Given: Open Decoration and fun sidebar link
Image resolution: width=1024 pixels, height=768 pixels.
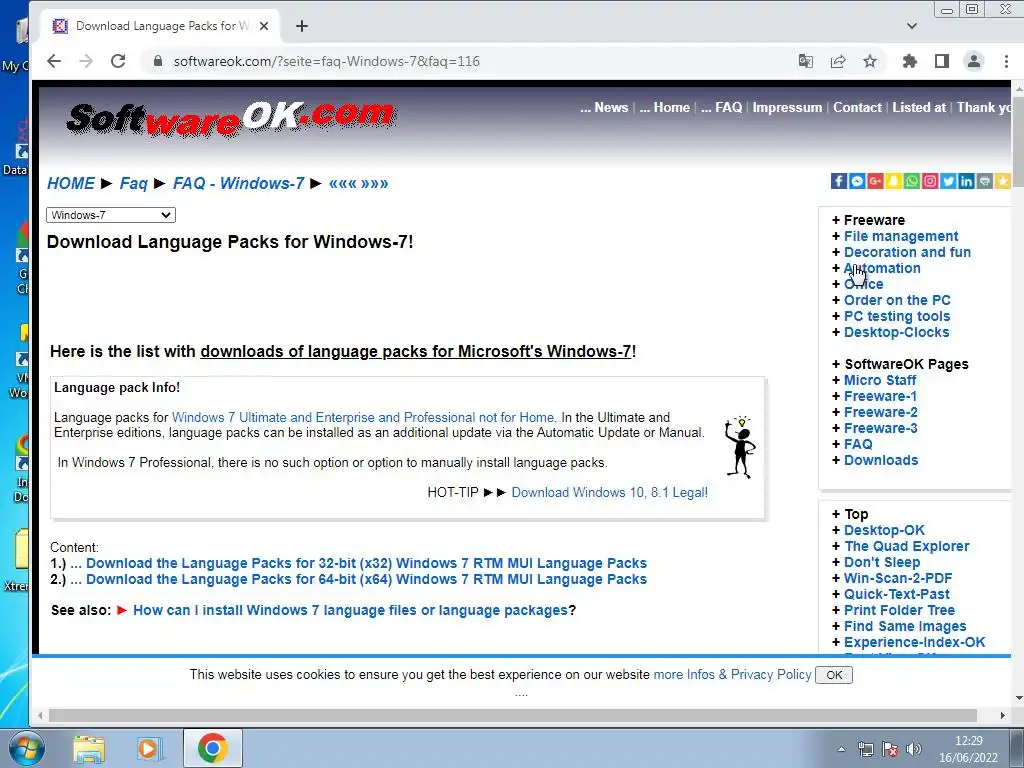Looking at the screenshot, I should tap(907, 252).
